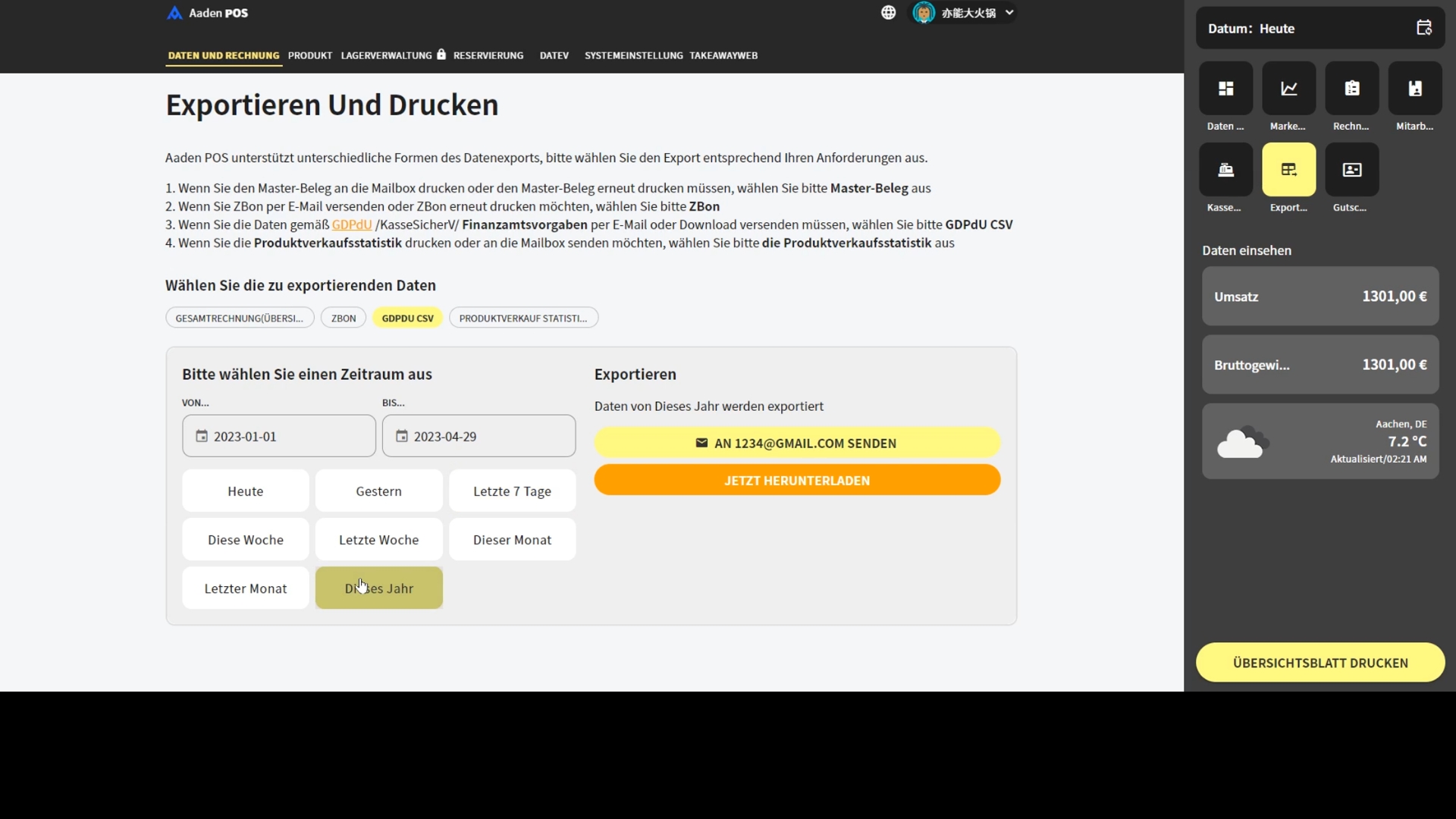
Task: Select the Gesamtrechnung export type chip
Action: pos(239,318)
